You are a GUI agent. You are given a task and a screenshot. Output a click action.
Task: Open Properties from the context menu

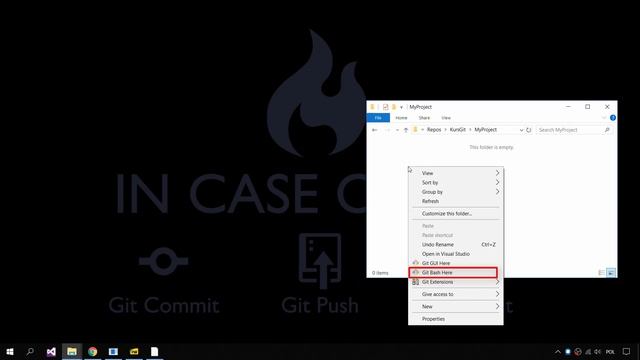coord(456,319)
